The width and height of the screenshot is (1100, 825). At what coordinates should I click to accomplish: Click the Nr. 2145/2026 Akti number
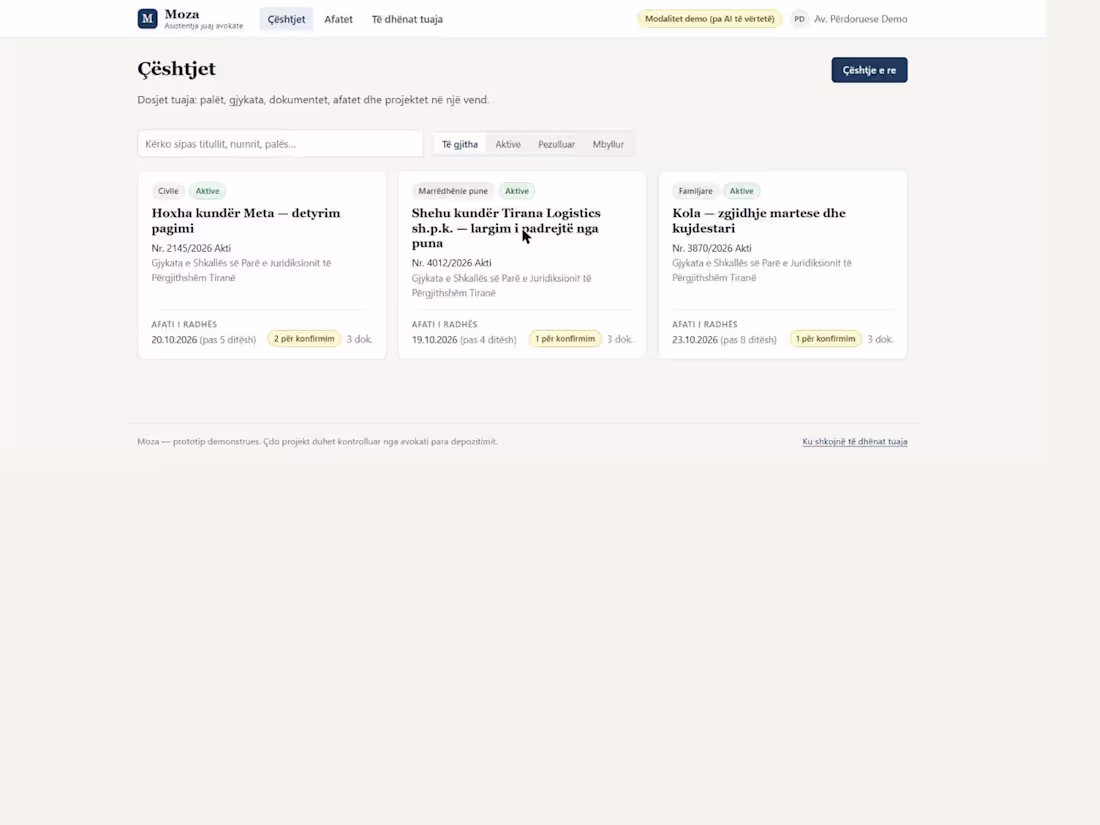pyautogui.click(x=191, y=248)
